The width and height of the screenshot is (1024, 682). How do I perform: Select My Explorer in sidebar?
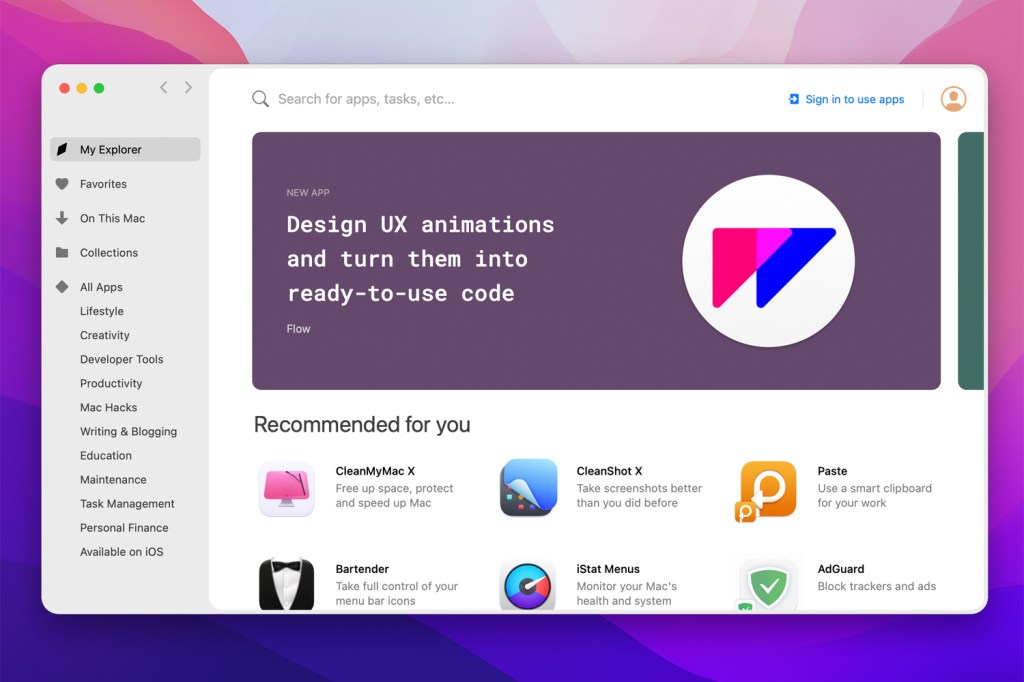125,149
